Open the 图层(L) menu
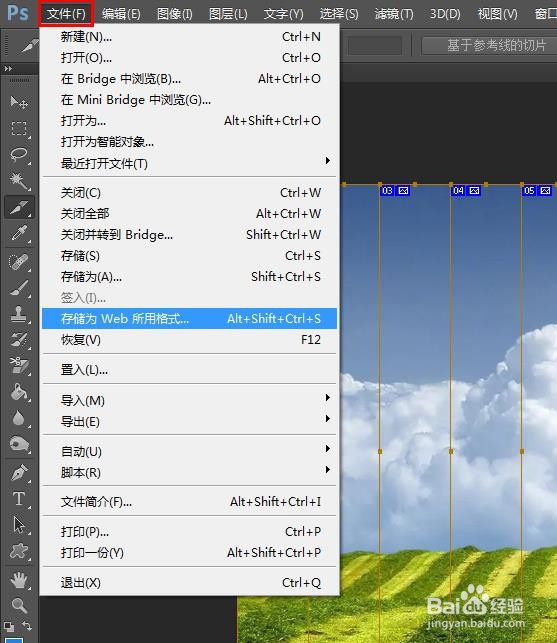 click(x=228, y=14)
